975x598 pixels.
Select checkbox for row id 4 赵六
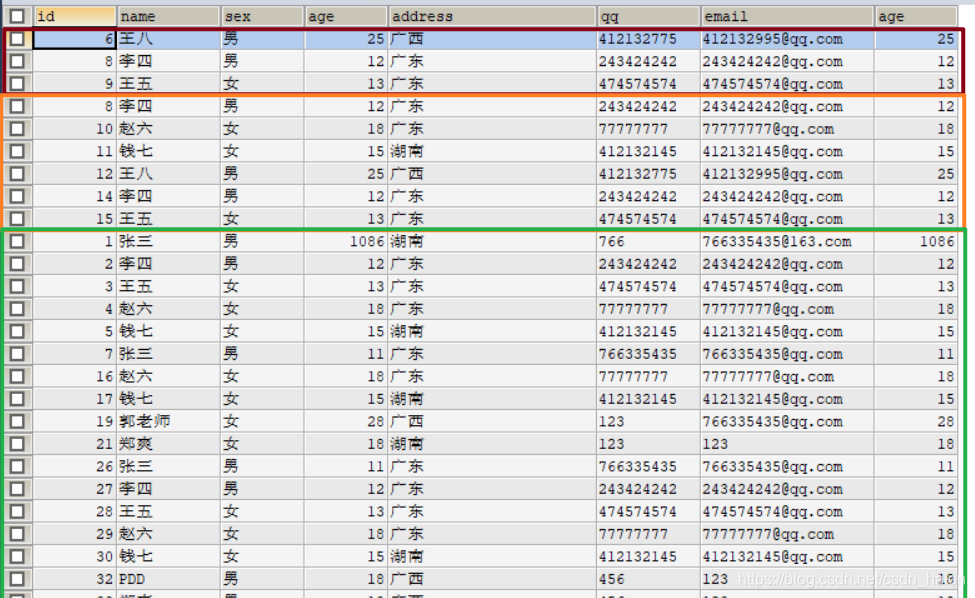(17, 308)
